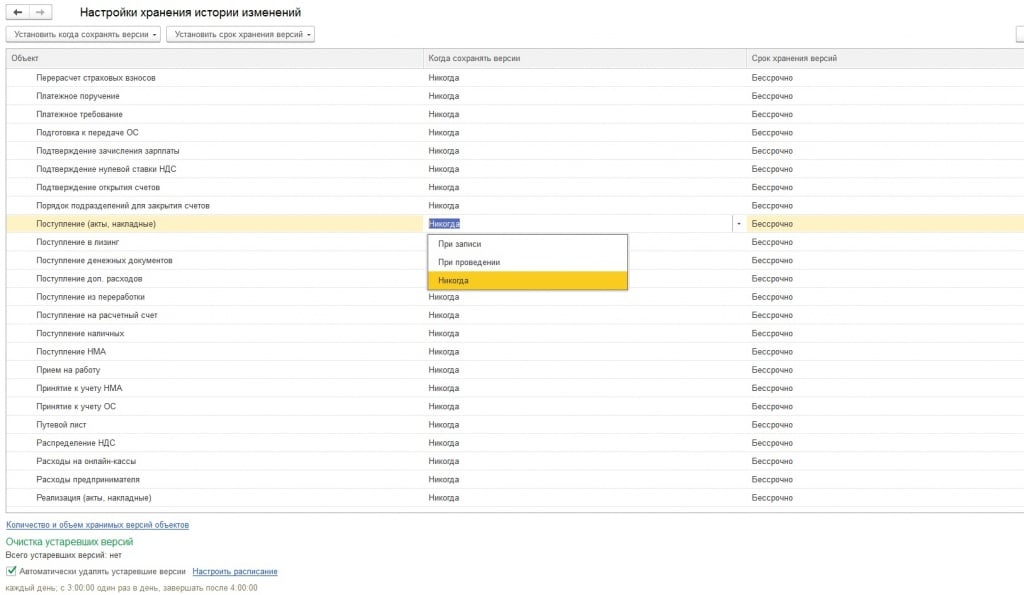1024x595 pixels.
Task: Select the 'Путевой лист' row
Action: click(62, 424)
